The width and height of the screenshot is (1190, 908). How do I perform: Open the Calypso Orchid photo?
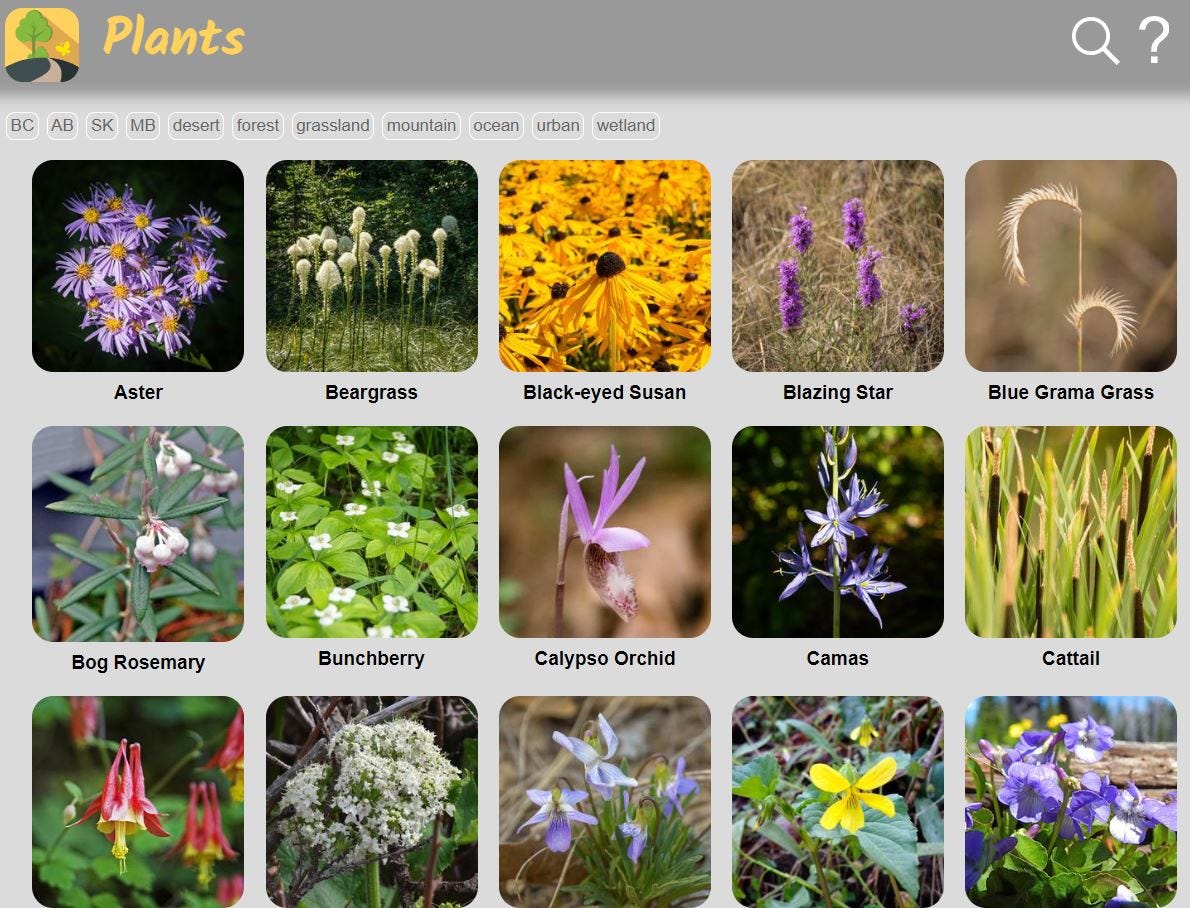pos(605,531)
